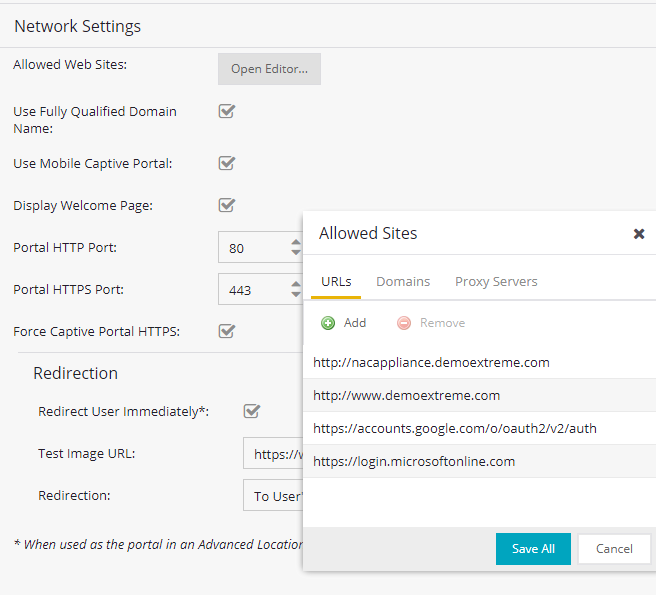656x595 pixels.
Task: Switch to the Domains tab
Action: [403, 282]
